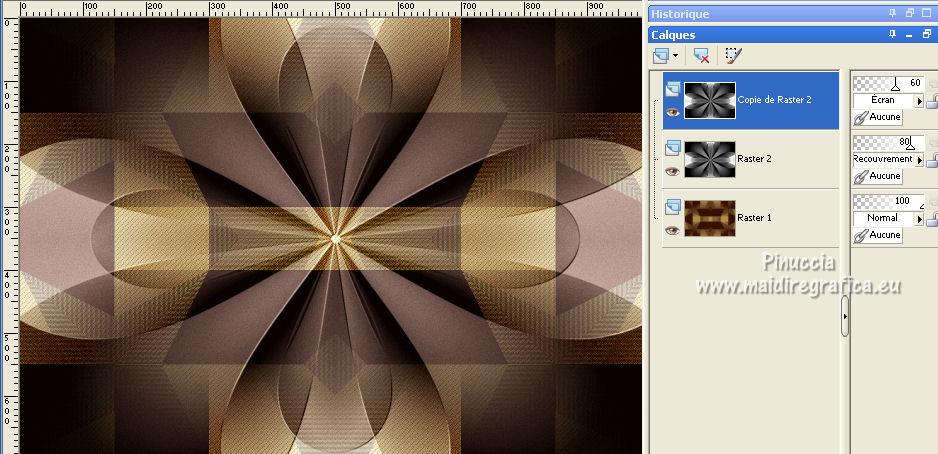
Task: Pin the Historique panel
Action: tap(893, 13)
